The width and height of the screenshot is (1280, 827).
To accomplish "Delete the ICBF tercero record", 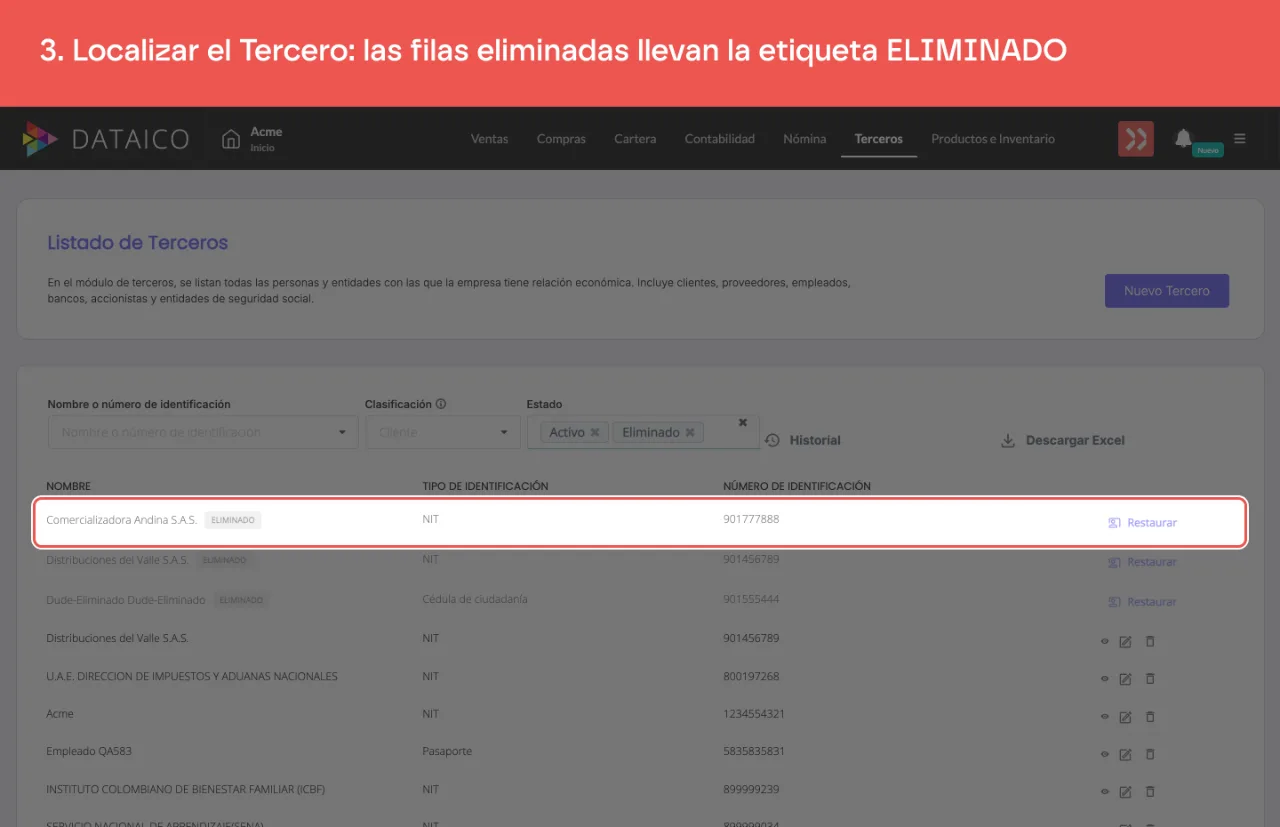I will [1150, 791].
